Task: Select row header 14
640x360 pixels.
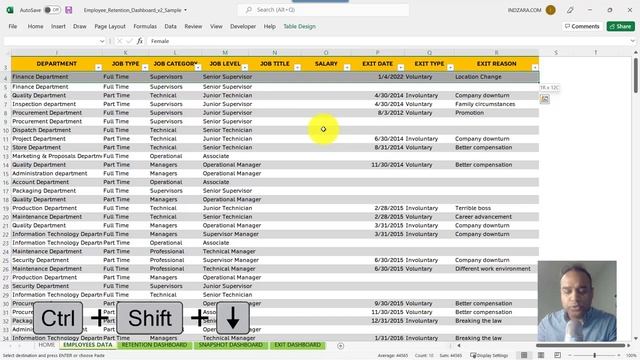Action: tap(6, 165)
